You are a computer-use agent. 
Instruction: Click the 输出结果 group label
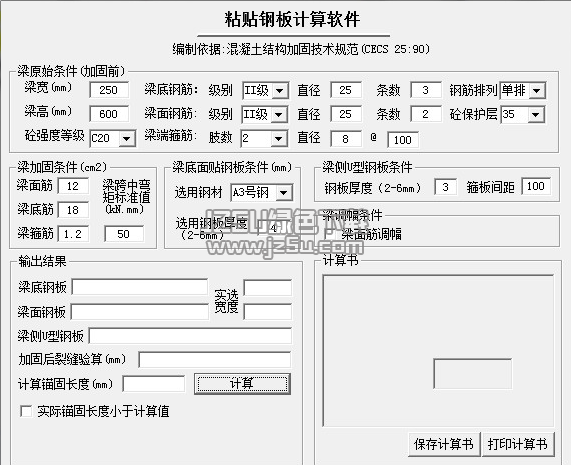[42, 261]
